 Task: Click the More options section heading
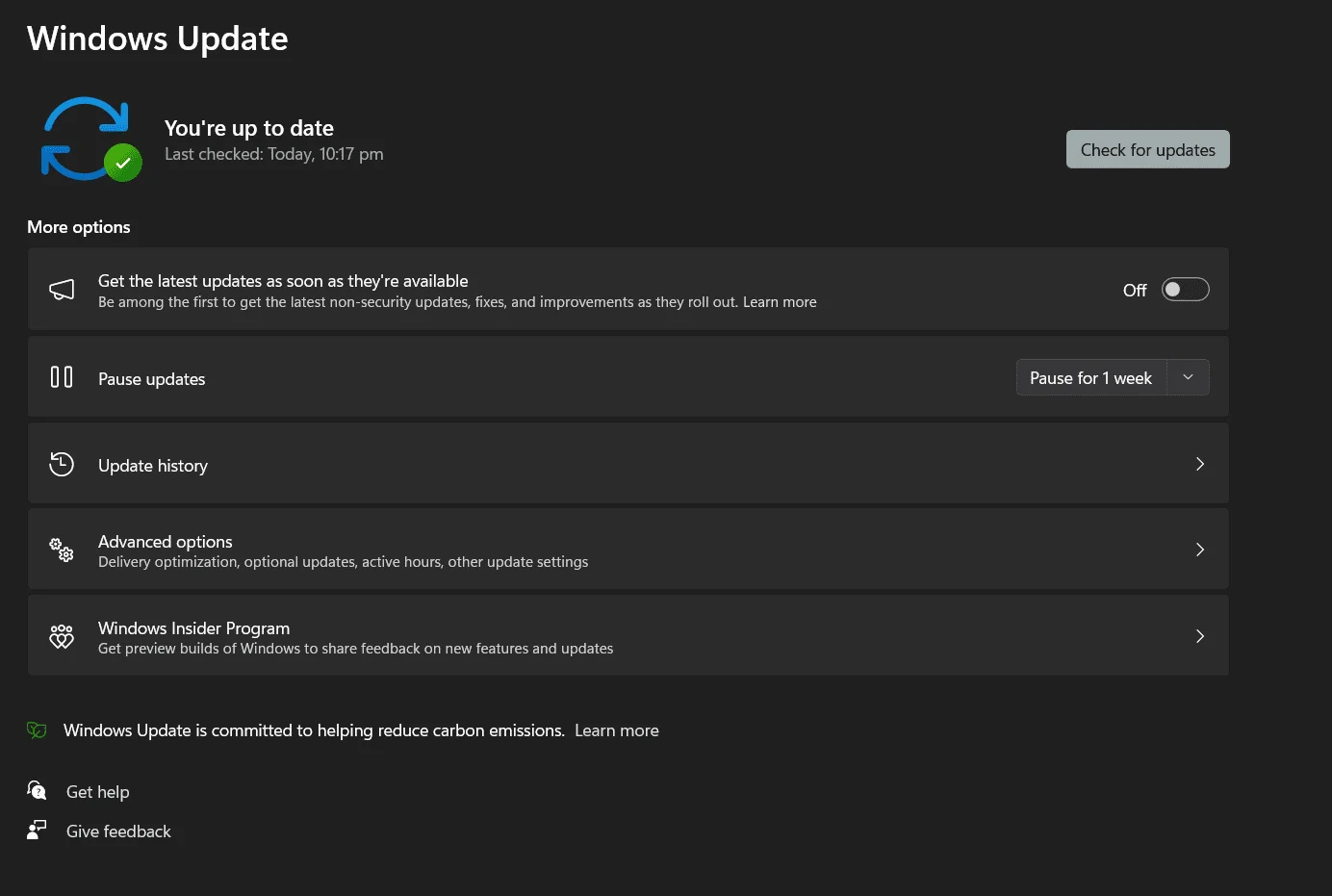pos(79,227)
